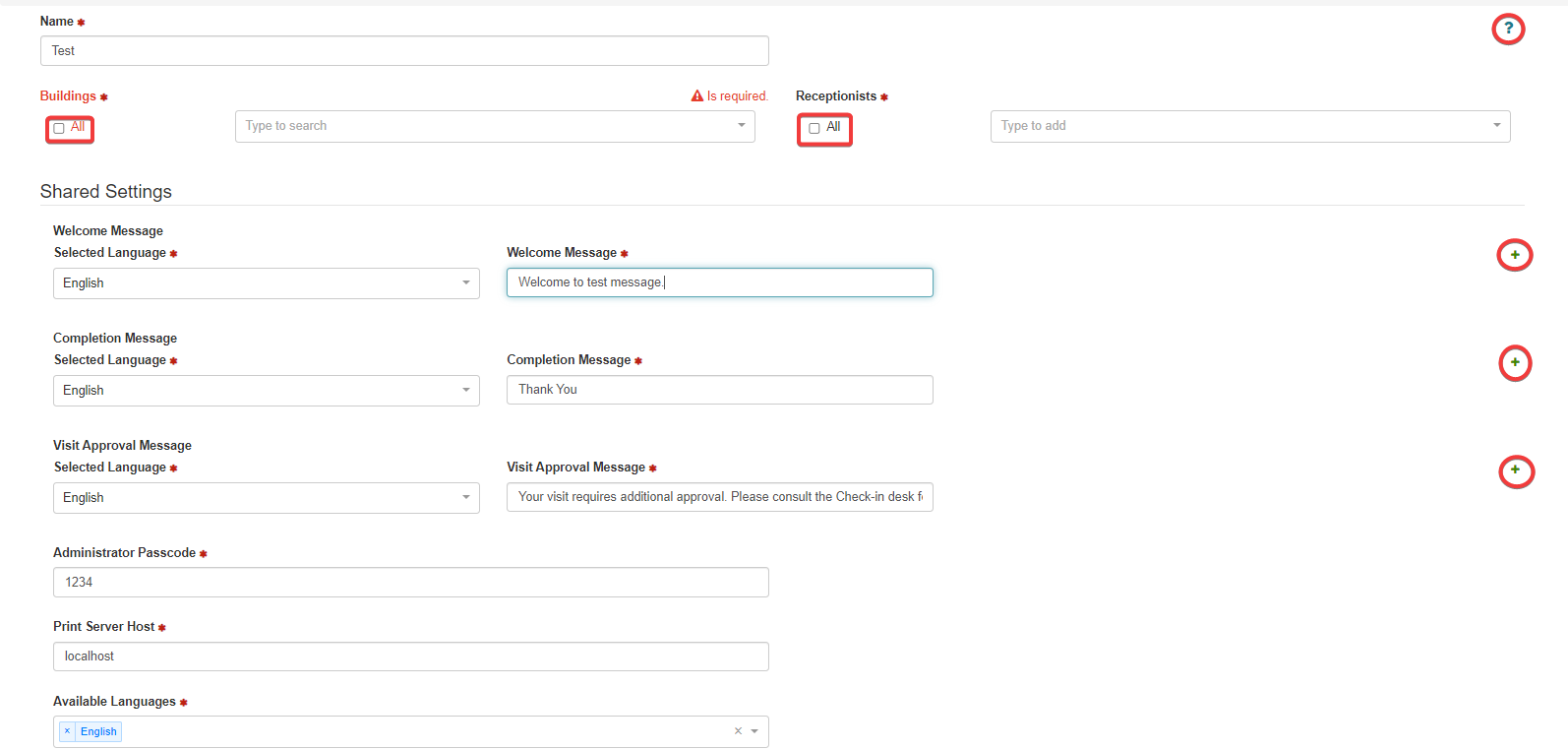Click the help question mark icon

click(1508, 29)
